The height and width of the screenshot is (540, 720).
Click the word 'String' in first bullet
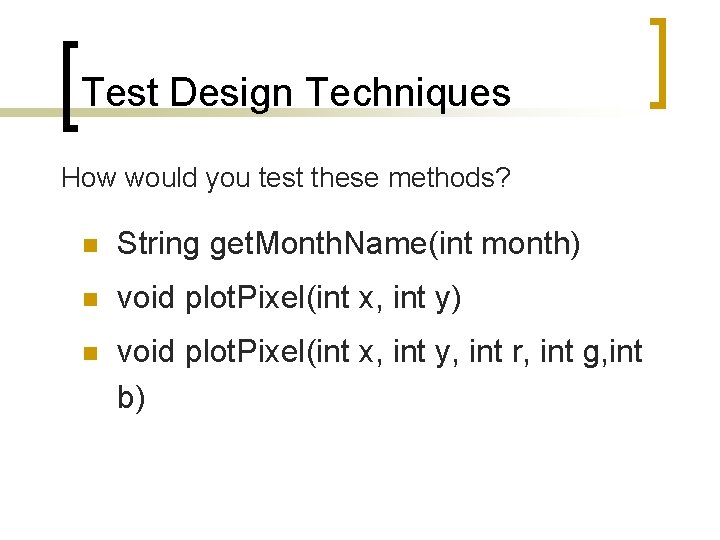click(158, 244)
